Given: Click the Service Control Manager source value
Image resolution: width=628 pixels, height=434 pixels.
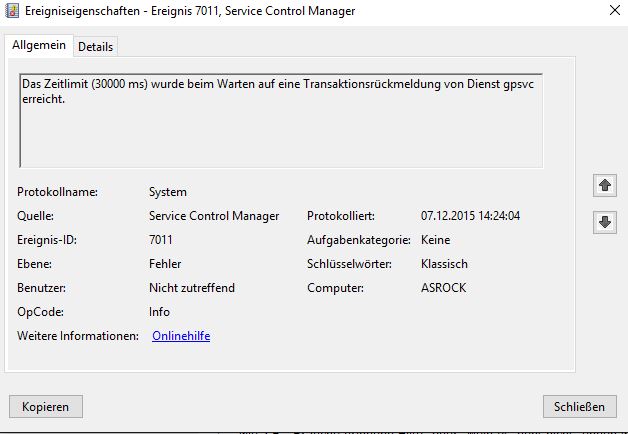Looking at the screenshot, I should 213,216.
